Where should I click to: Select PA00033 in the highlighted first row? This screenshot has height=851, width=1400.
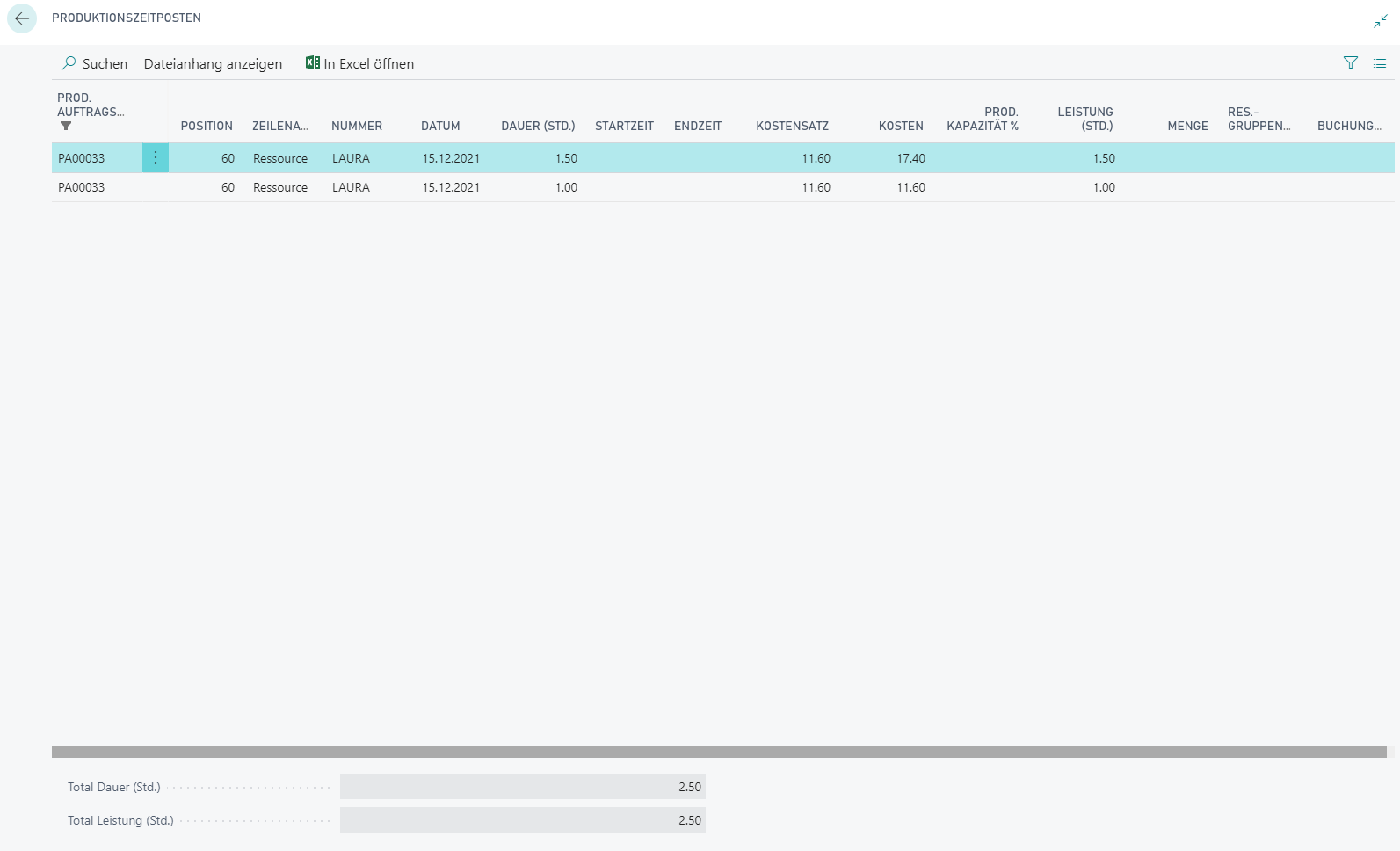(82, 158)
